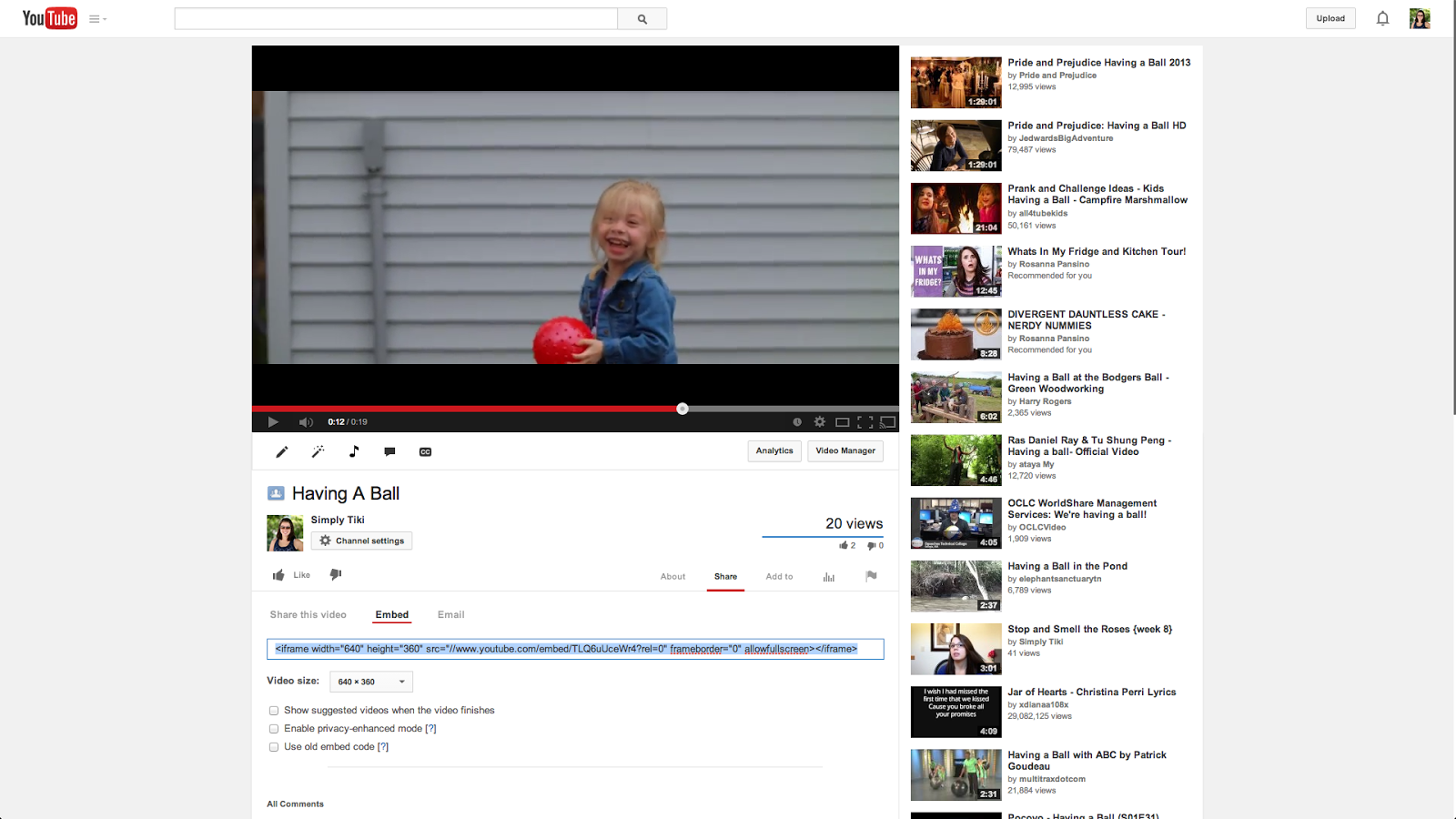
Task: Open Having a Ball at the Bodgers Ball title
Action: (x=1088, y=383)
